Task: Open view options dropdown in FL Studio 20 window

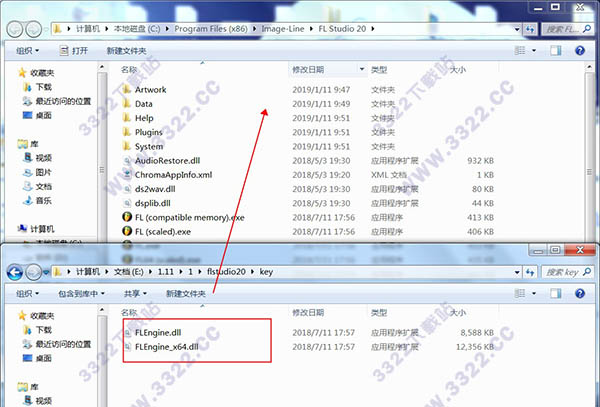Action: pyautogui.click(x=534, y=50)
